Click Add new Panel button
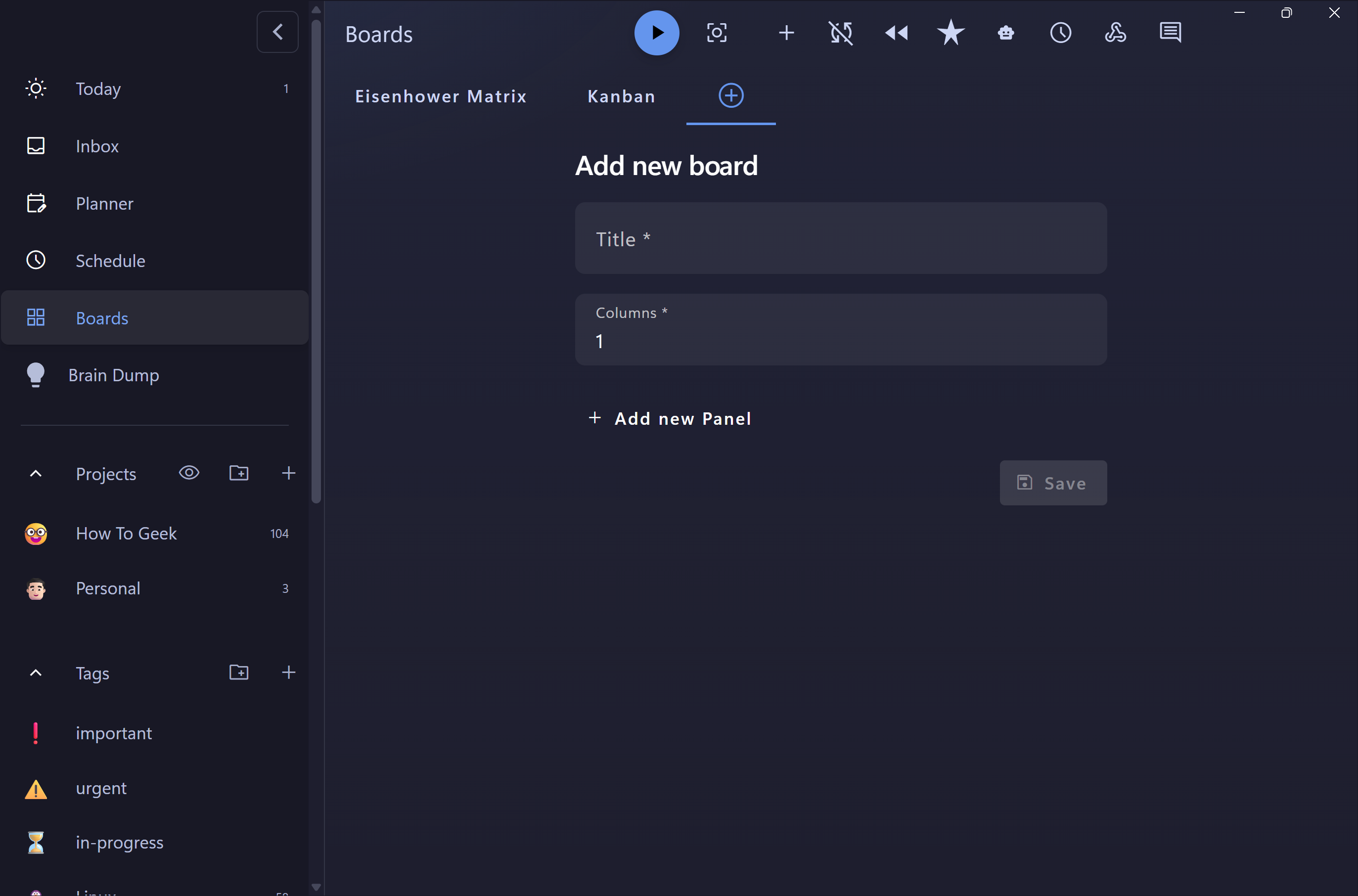This screenshot has width=1358, height=896. tap(670, 418)
